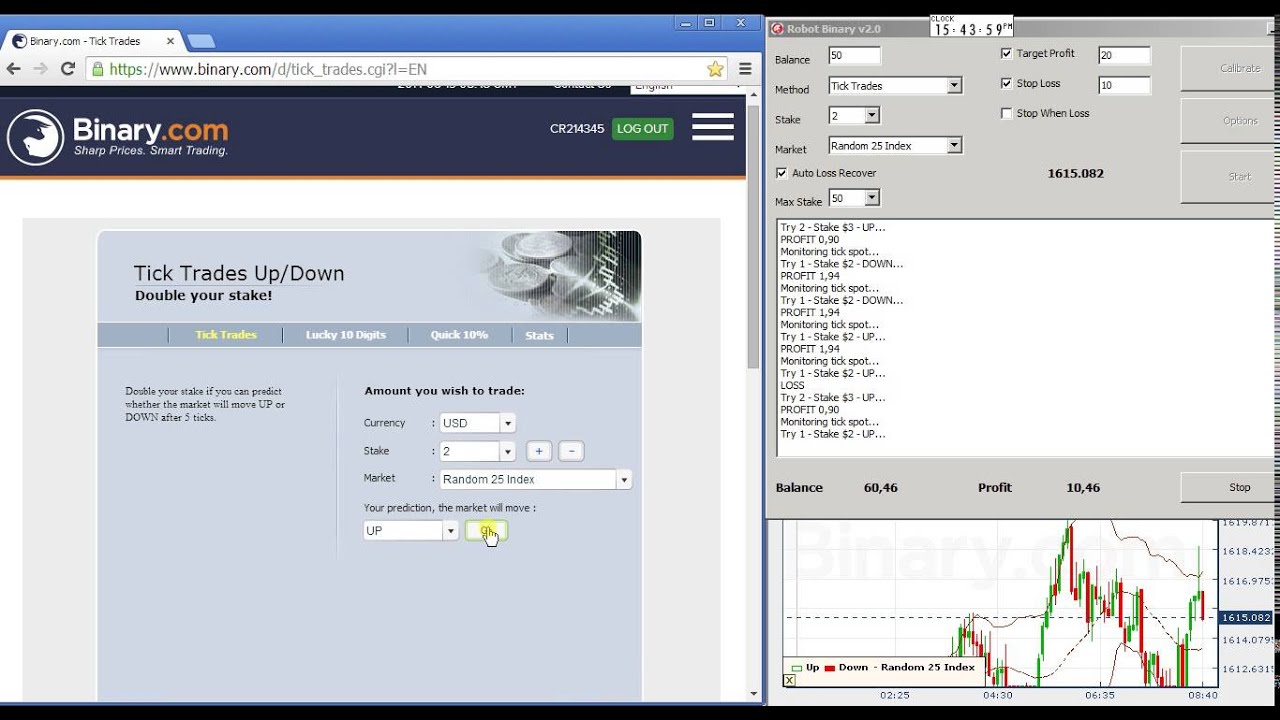Click the address bar URL
Image resolution: width=1280 pixels, height=720 pixels.
tap(268, 69)
